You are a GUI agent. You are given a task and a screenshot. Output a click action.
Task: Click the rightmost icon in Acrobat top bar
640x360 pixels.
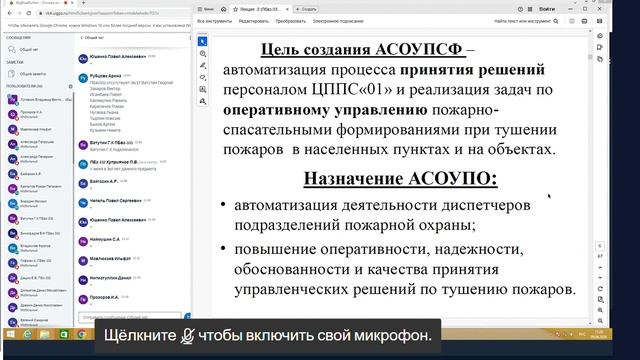600,21
